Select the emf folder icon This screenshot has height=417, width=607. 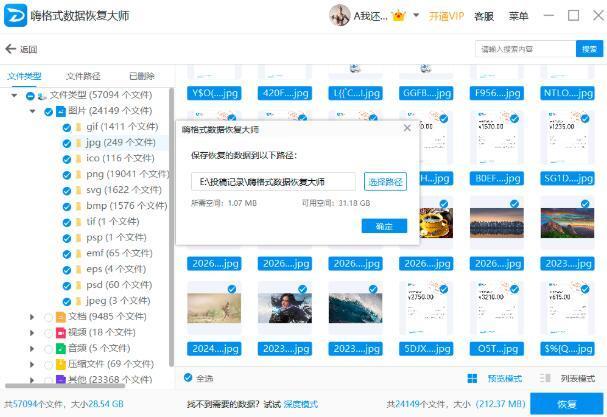point(79,254)
